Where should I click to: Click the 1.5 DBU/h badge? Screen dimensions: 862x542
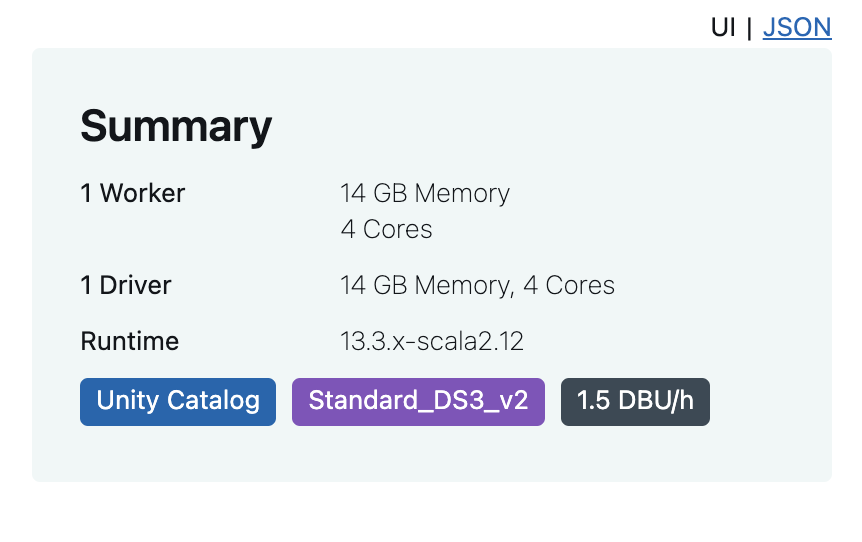tap(635, 402)
